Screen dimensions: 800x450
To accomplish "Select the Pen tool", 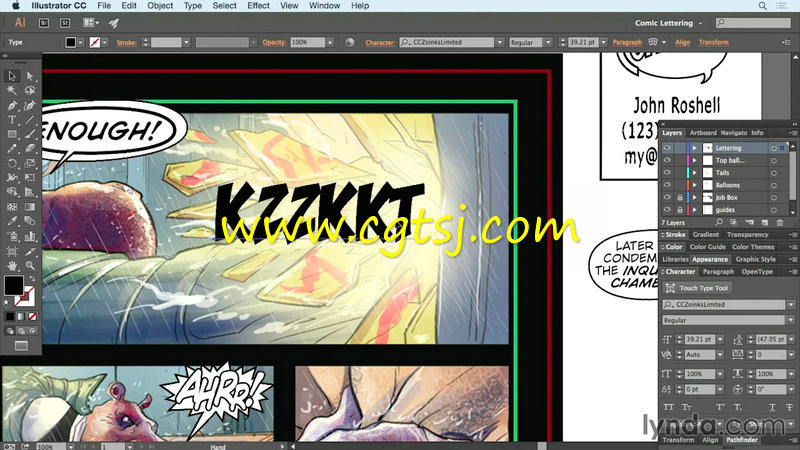I will coord(12,106).
